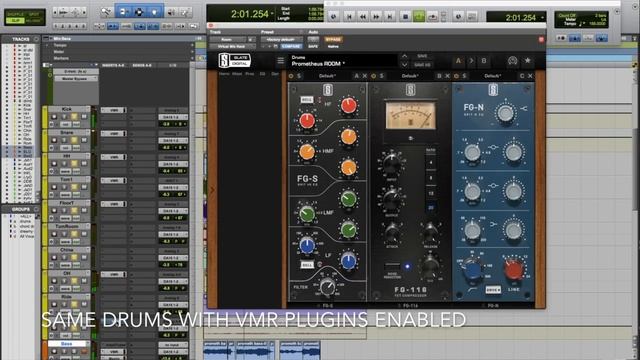The image size is (640, 360).
Task: Open the Slate Digital hamburger menu
Action: (x=280, y=61)
